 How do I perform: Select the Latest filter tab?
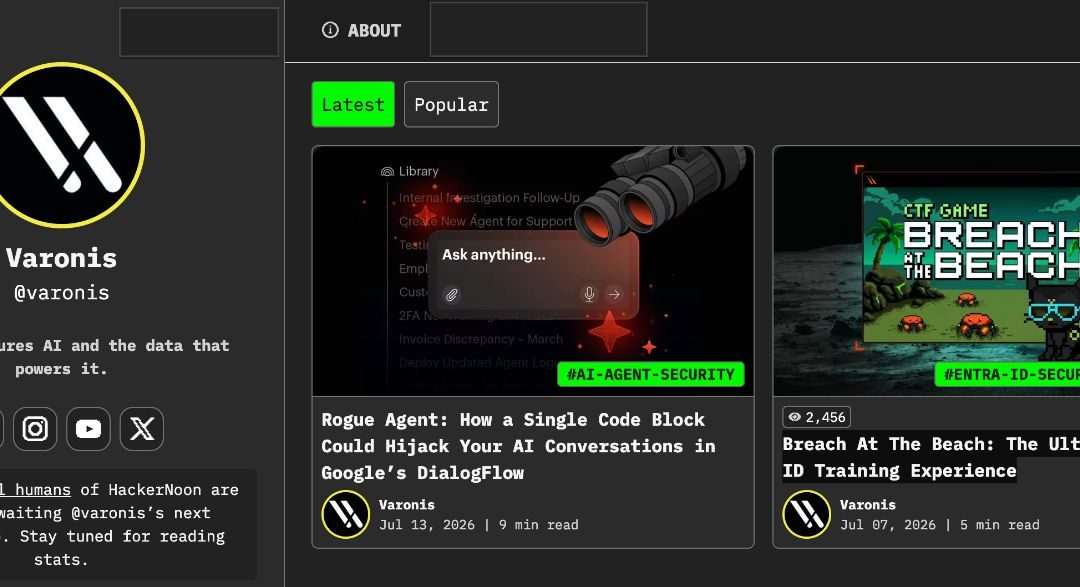[353, 104]
